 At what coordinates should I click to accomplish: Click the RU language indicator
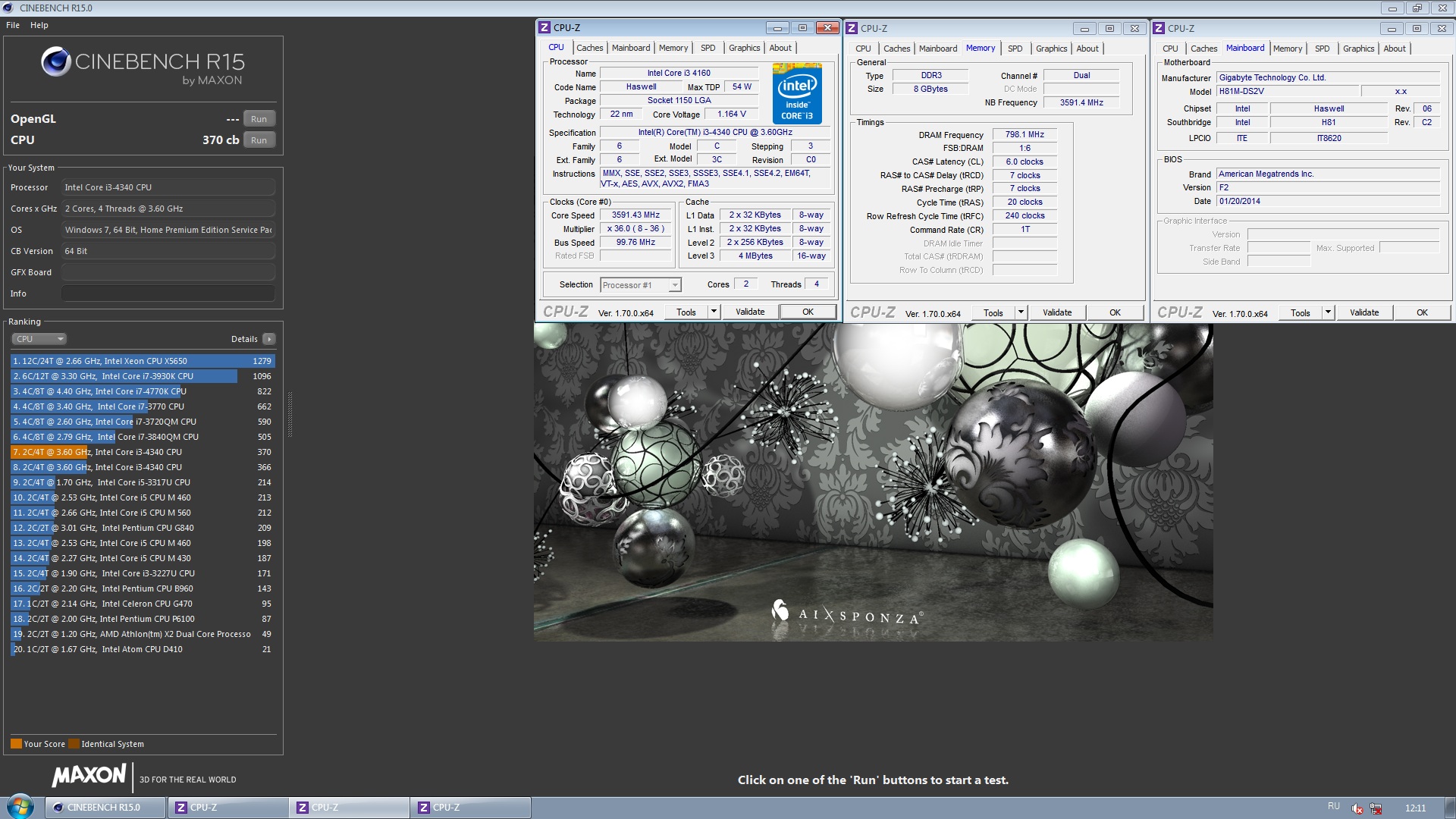pos(1334,806)
